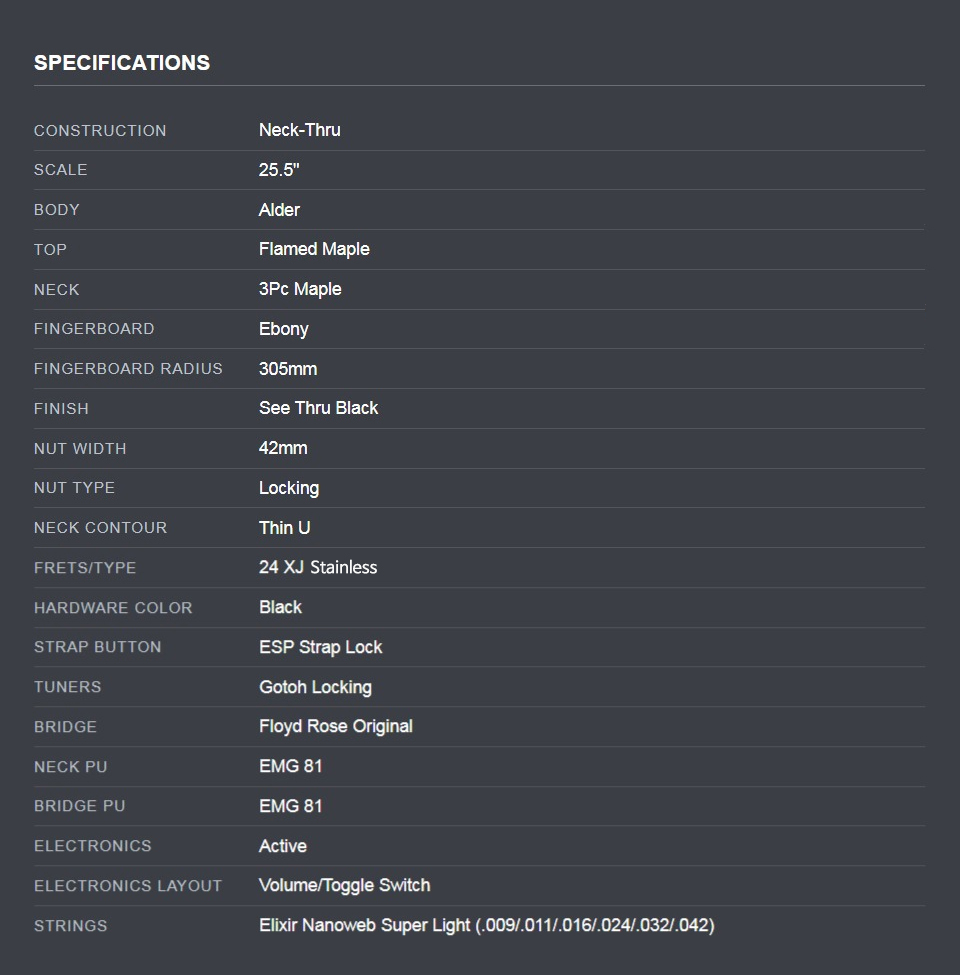Select the 3Pc Maple neck value

point(300,289)
